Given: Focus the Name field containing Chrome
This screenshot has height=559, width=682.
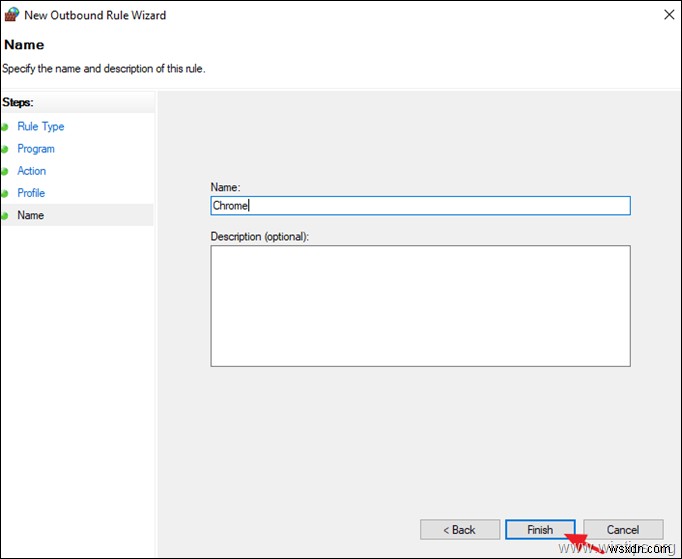Looking at the screenshot, I should click(421, 206).
